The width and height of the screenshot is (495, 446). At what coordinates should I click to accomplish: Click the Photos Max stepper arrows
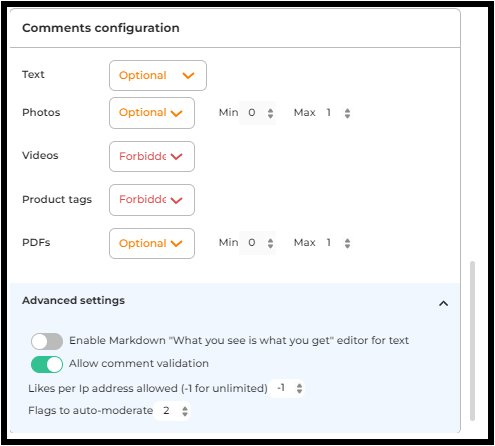(347, 113)
